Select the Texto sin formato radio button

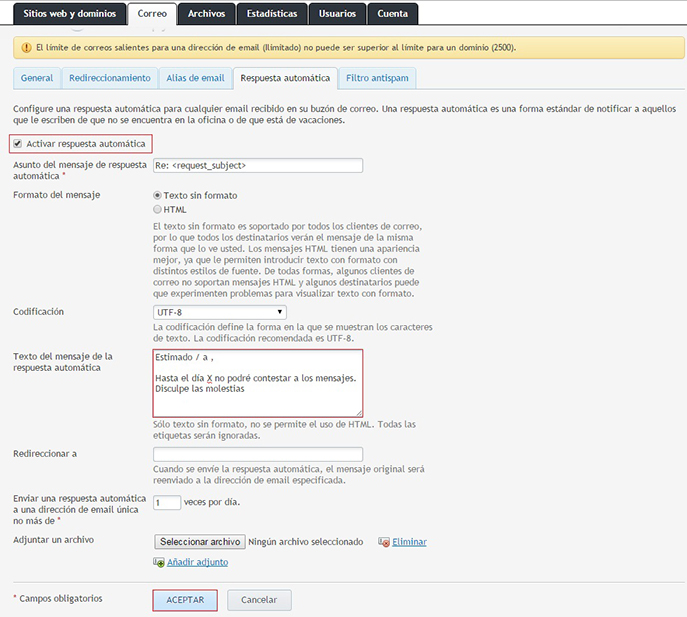tap(157, 195)
